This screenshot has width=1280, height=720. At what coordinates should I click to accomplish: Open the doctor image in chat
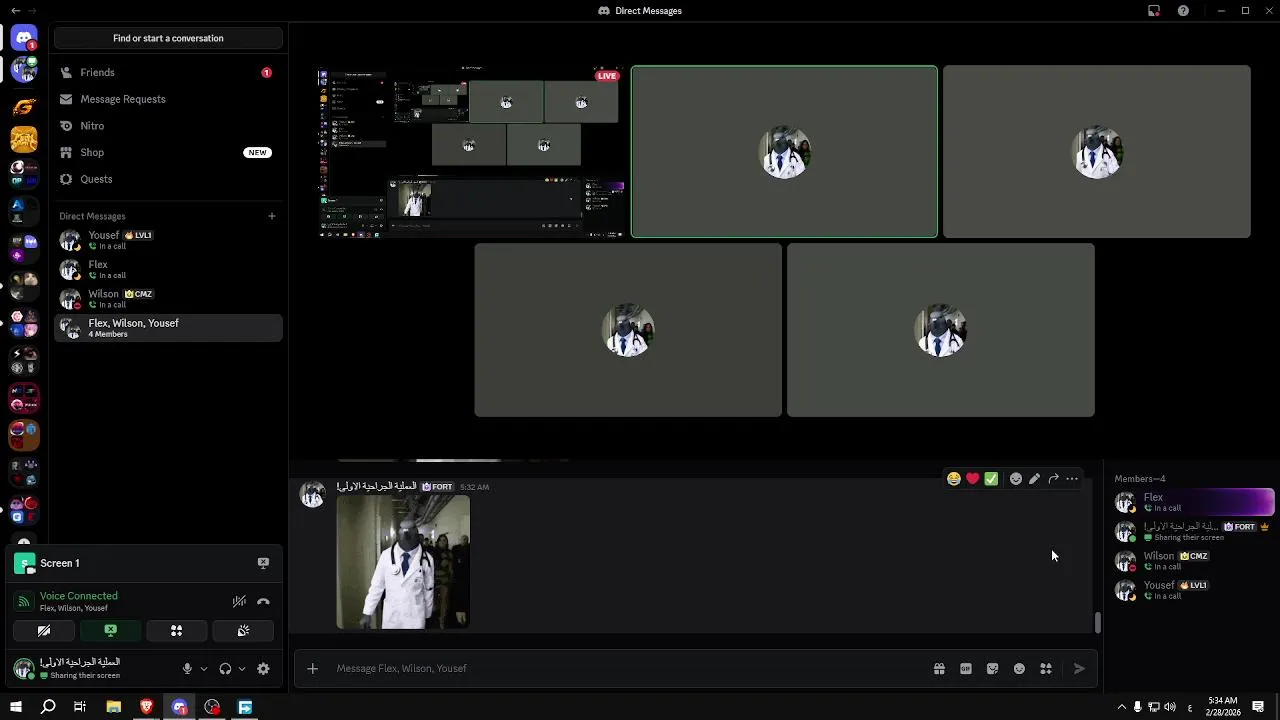[x=403, y=562]
